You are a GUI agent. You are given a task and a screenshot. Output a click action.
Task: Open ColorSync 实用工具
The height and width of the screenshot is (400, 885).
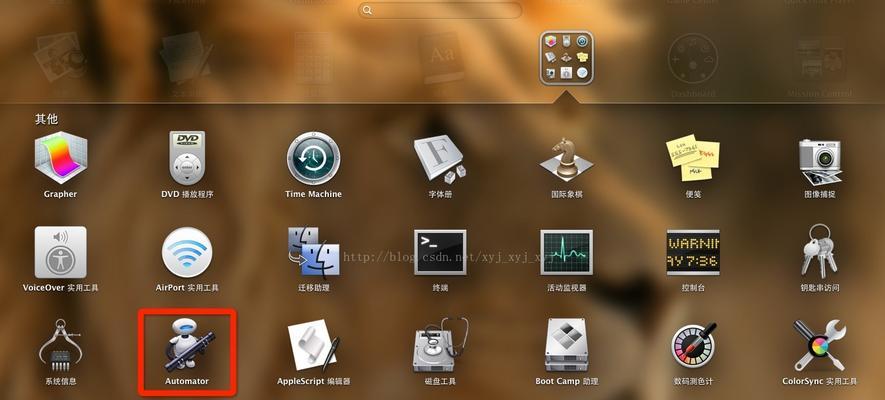coord(820,345)
